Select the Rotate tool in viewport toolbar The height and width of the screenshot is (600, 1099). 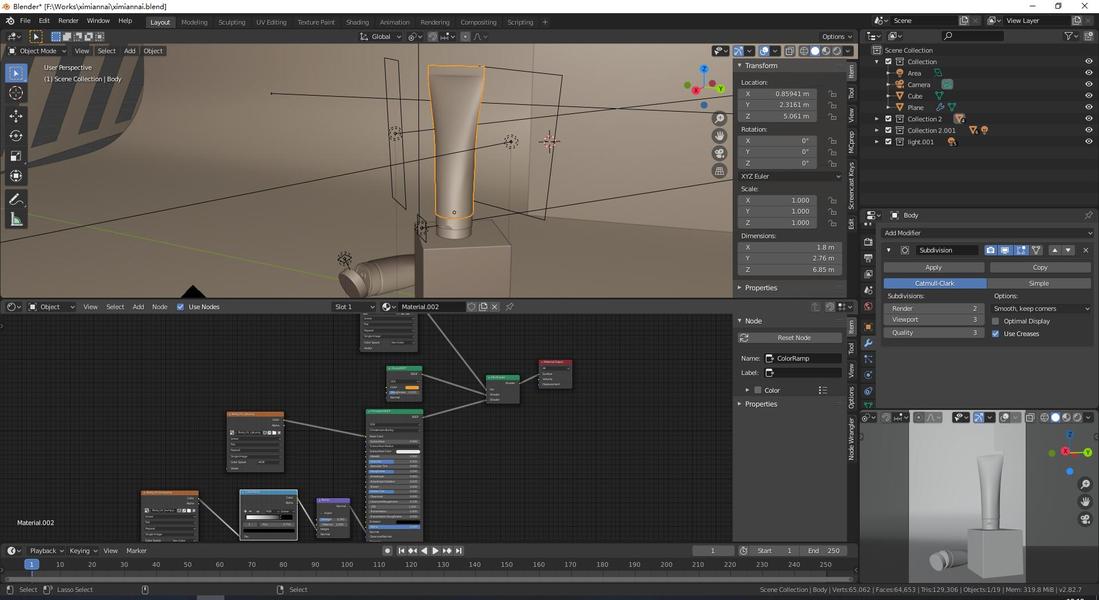[16, 135]
